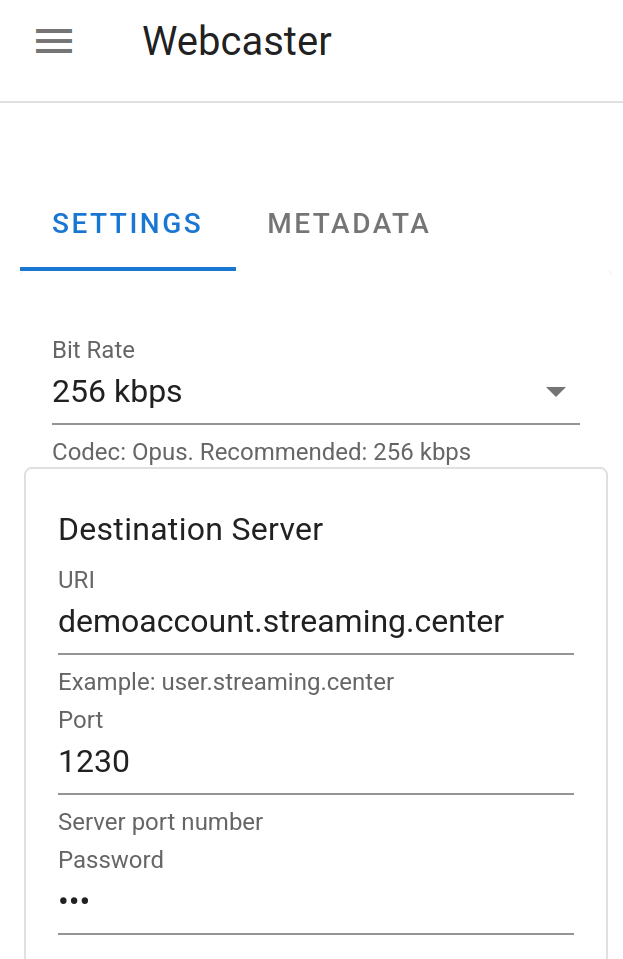This screenshot has width=623, height=959.
Task: Click the Destination Server heading
Action: click(190, 529)
